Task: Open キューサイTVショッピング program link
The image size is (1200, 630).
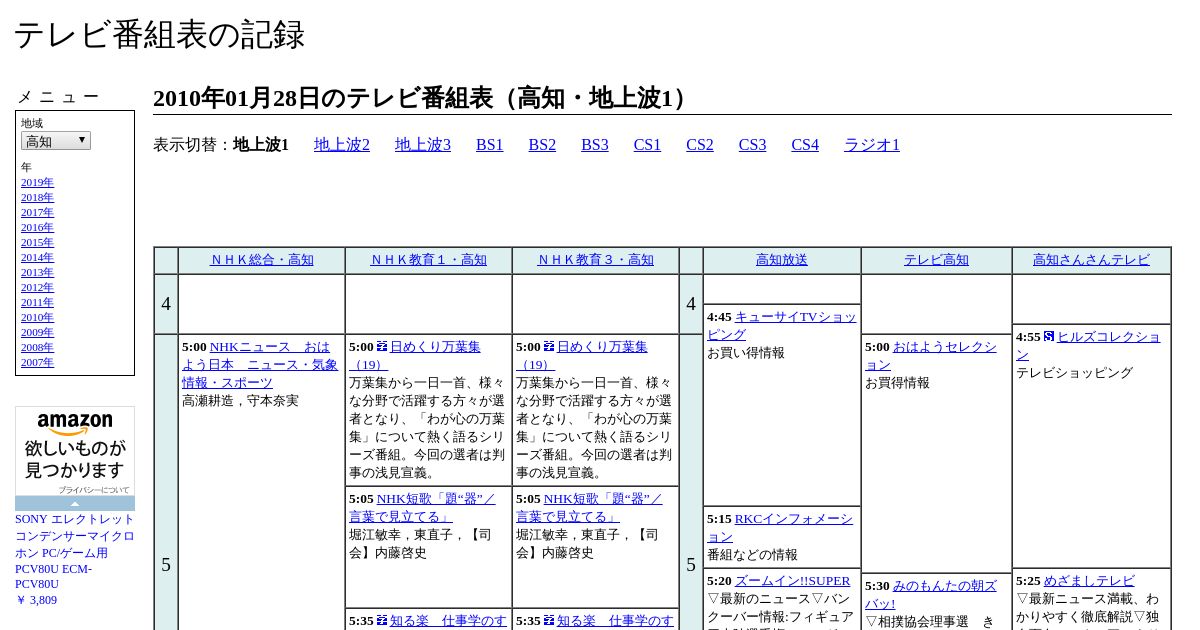Action: tap(782, 326)
